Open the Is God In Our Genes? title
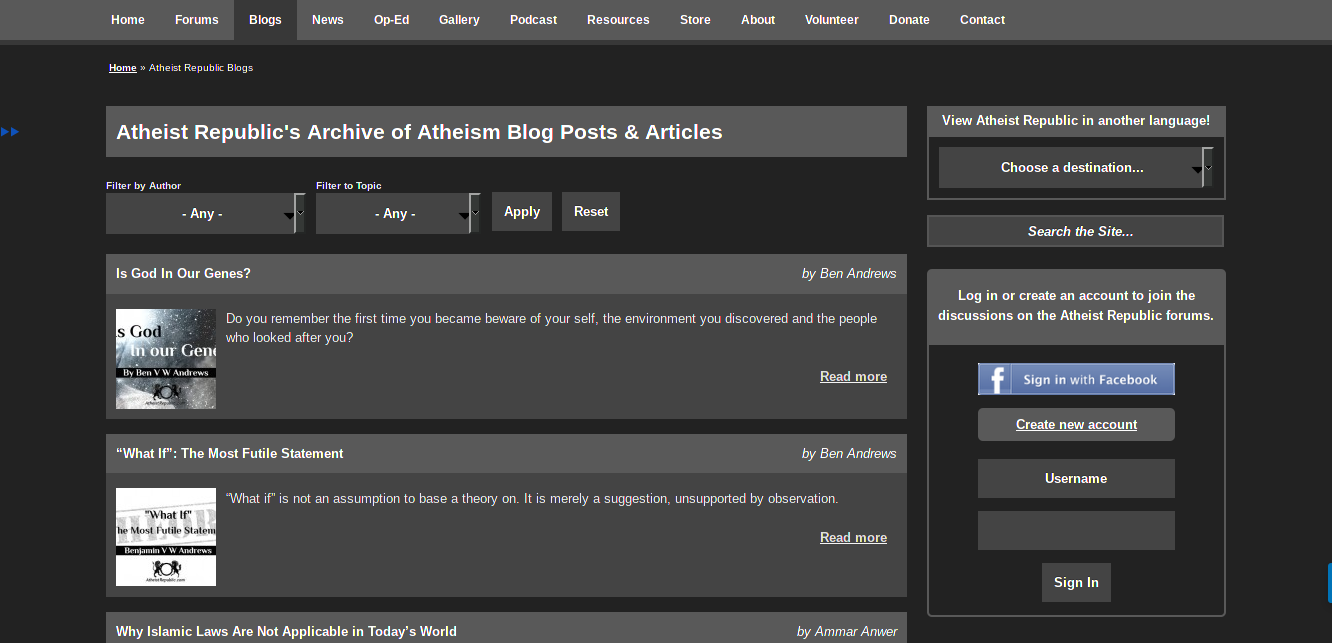Screen dimensions: 1332x643 coord(183,273)
